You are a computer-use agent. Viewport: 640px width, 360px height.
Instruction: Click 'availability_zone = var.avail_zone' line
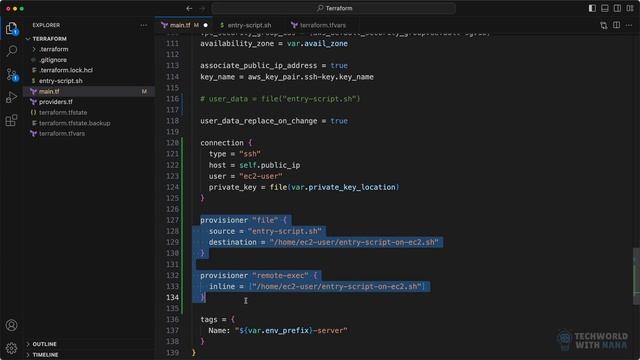point(274,43)
